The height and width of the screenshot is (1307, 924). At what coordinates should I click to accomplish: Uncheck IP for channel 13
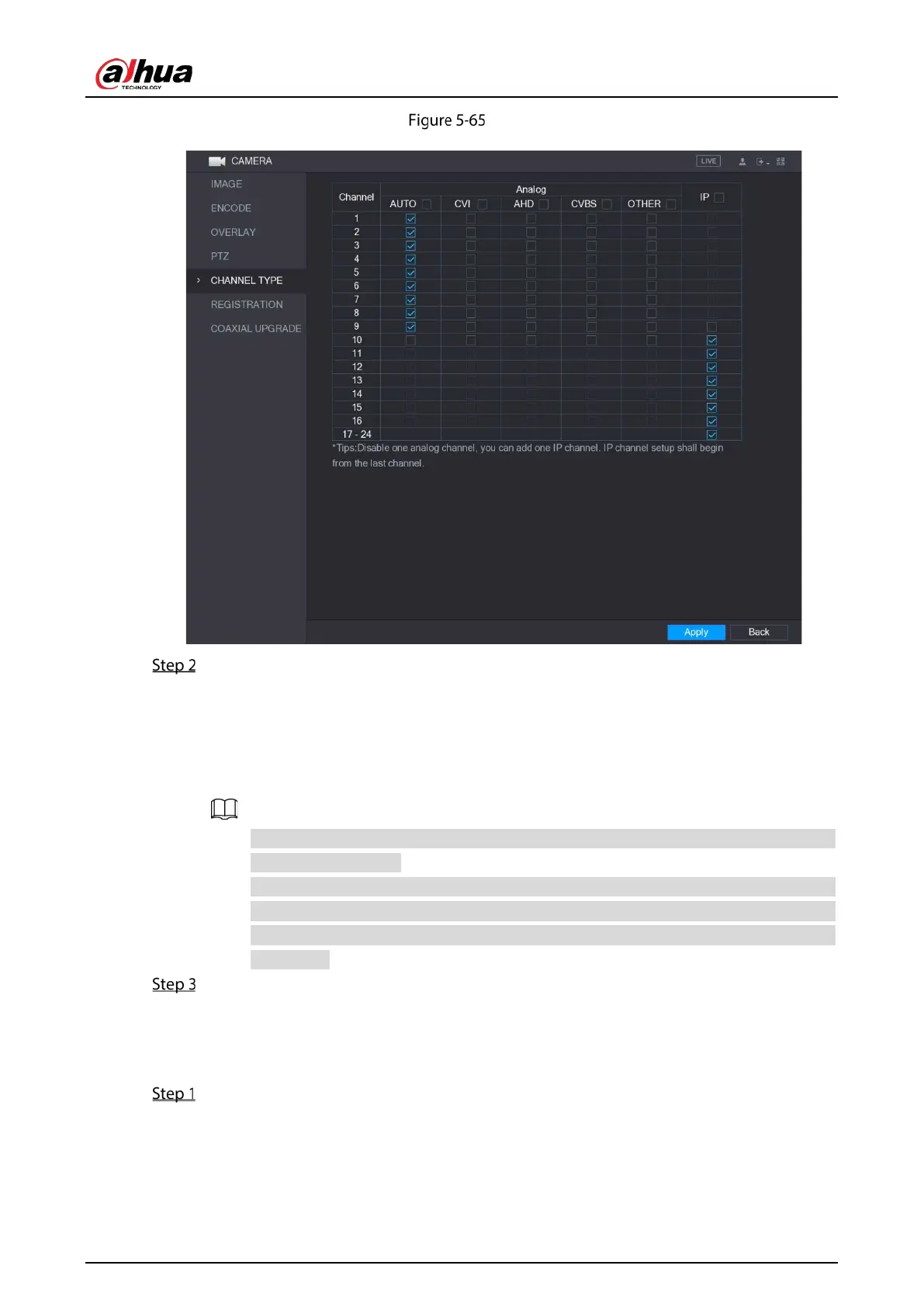click(711, 380)
